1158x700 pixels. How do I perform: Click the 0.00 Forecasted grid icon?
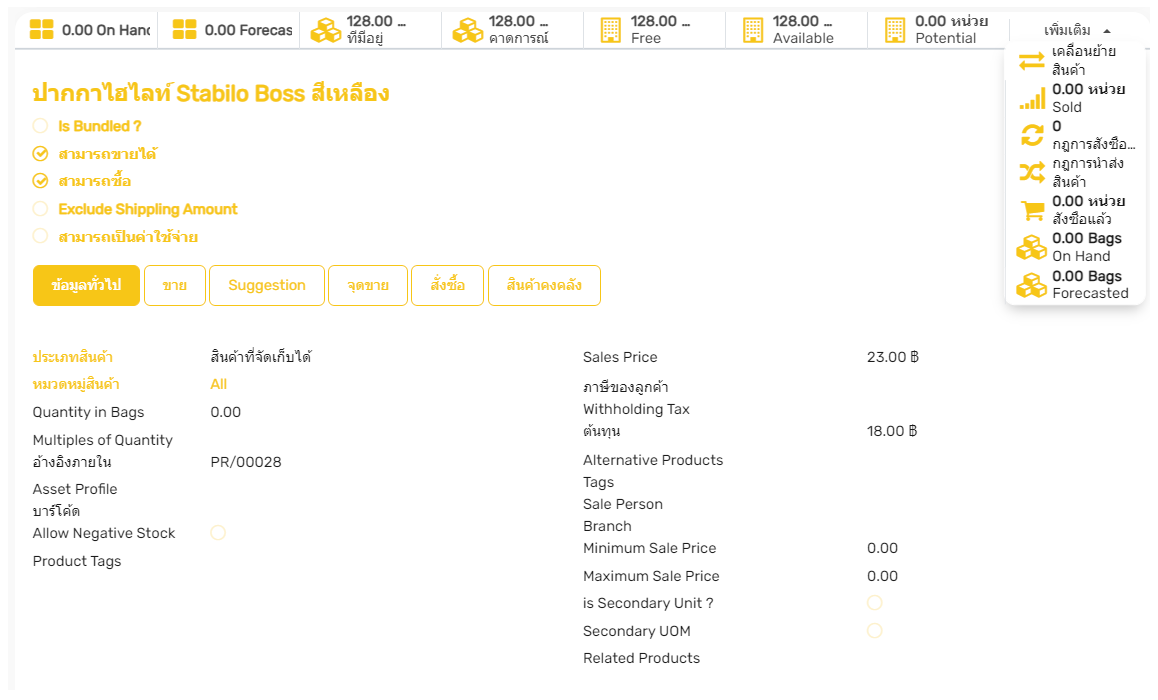point(184,30)
